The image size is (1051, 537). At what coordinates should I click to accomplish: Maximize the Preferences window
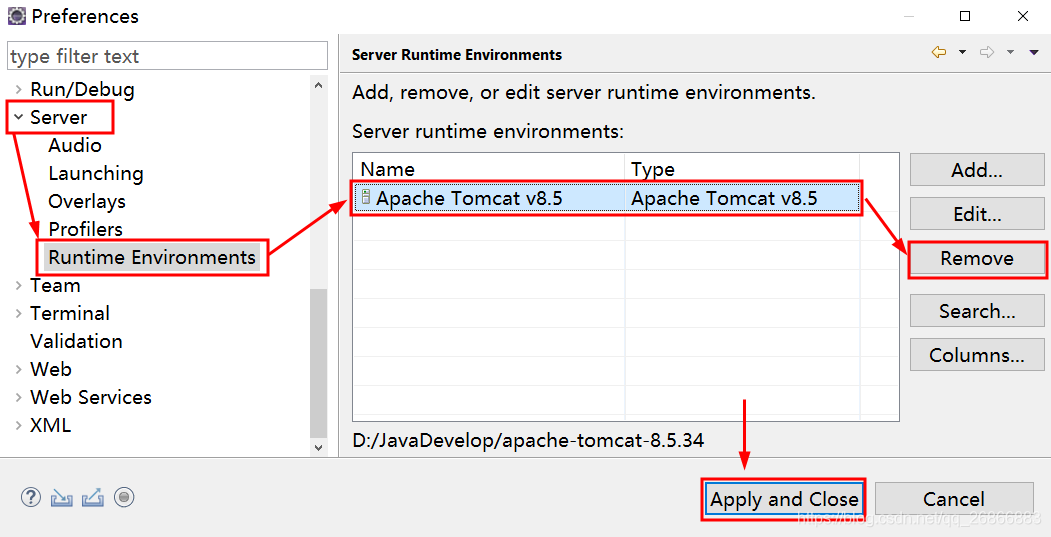[x=965, y=16]
